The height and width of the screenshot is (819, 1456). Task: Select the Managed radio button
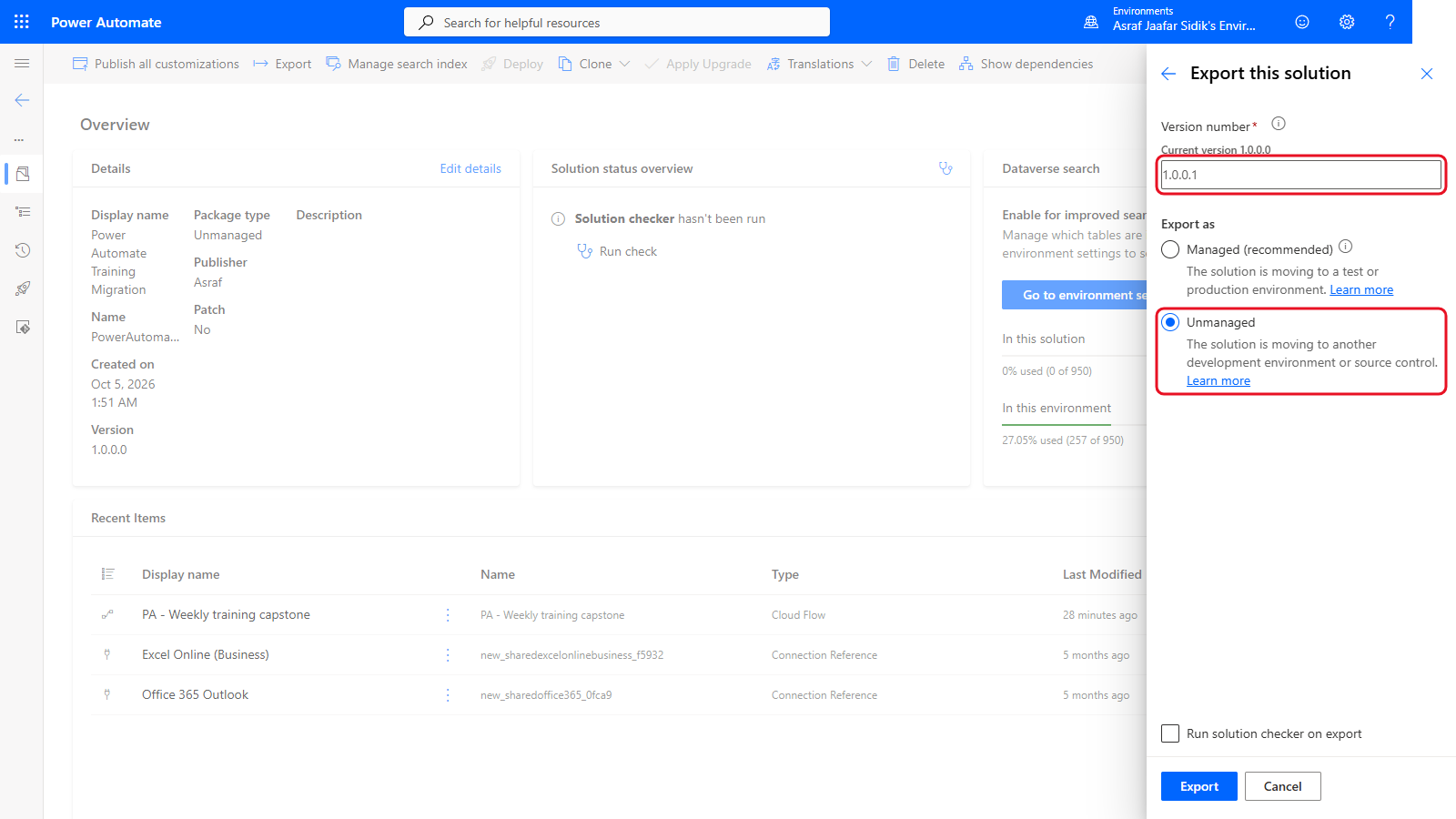[1170, 249]
